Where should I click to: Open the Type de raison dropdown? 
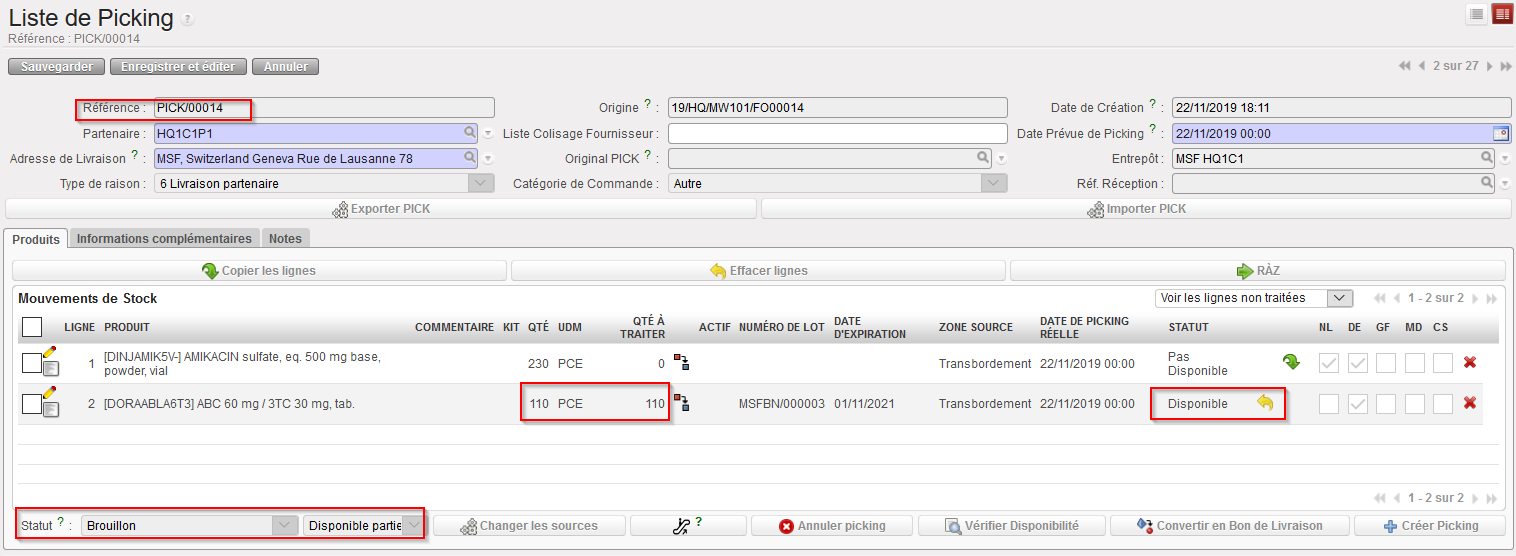[481, 184]
